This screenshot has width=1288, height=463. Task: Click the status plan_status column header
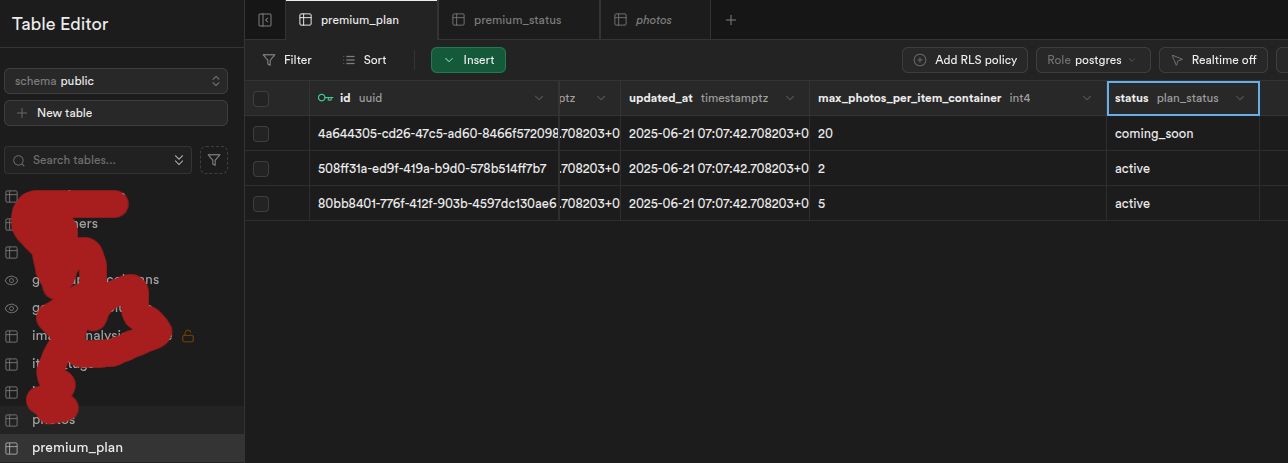pos(1183,98)
